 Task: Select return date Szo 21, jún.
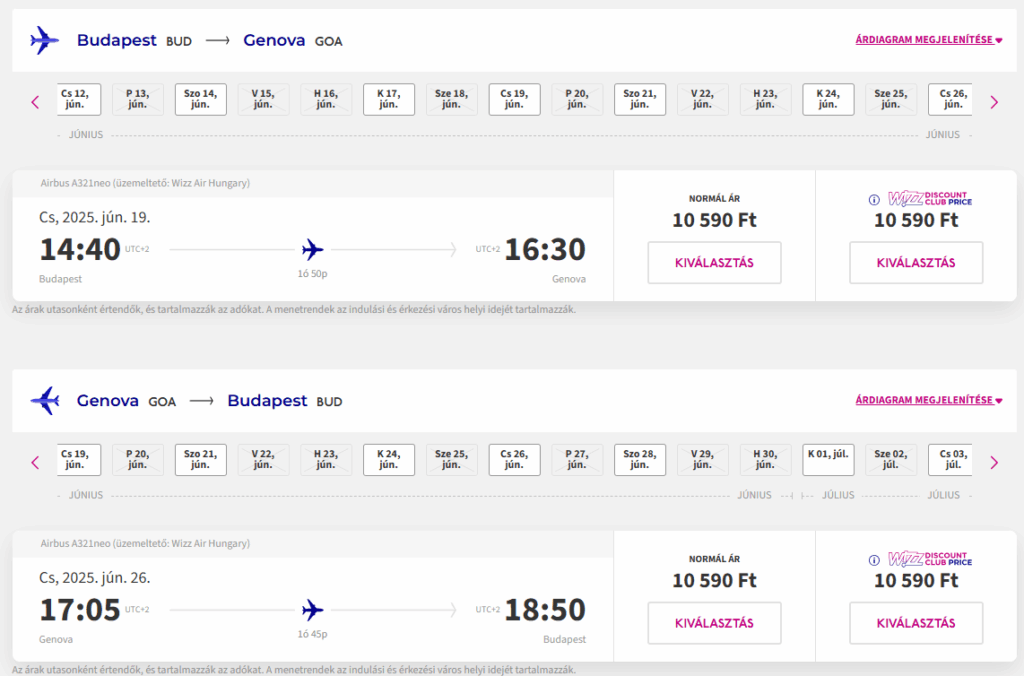(x=200, y=460)
